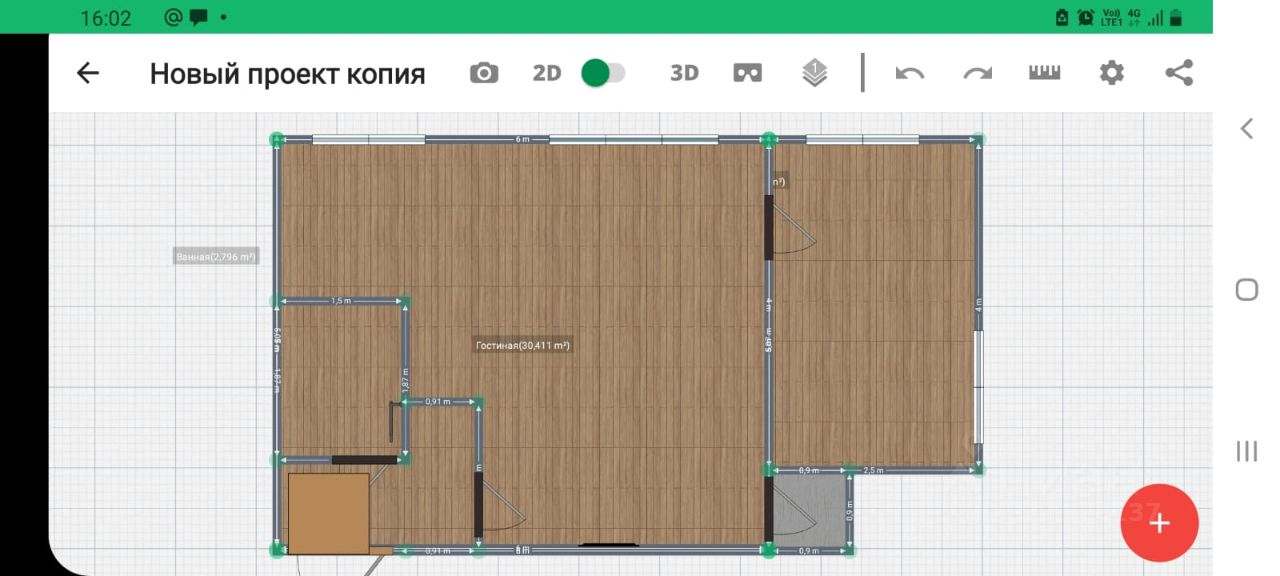1280x576 pixels.
Task: Open VR headset view mode
Action: [748, 73]
